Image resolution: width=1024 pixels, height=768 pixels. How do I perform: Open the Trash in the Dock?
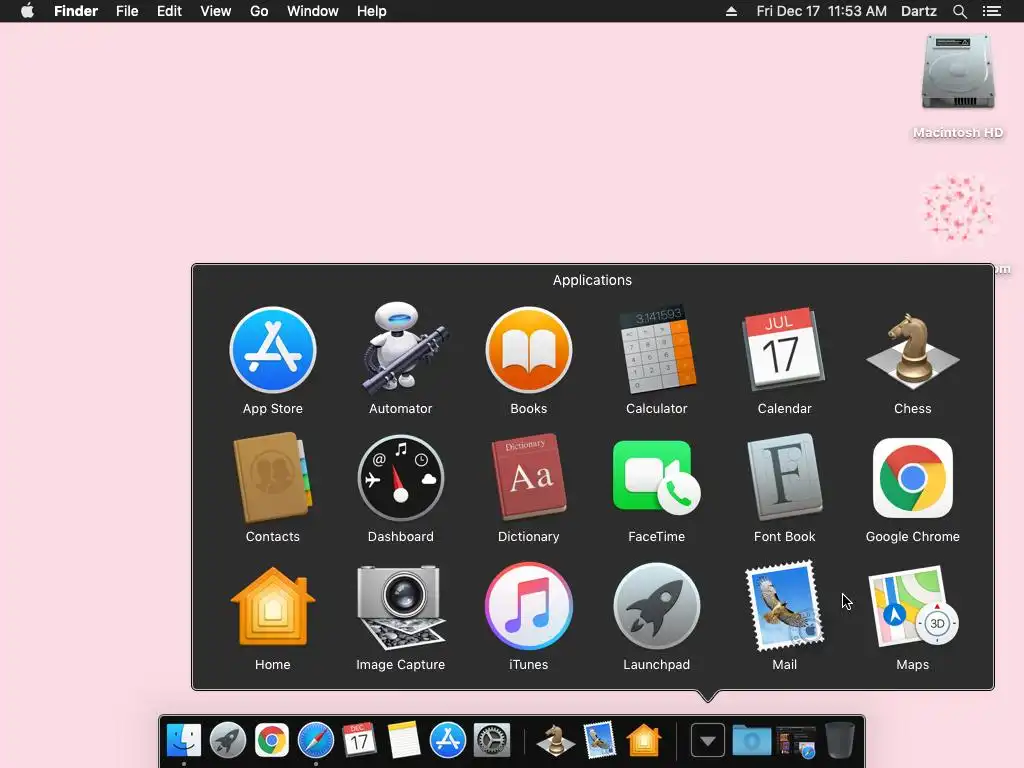tap(840, 741)
